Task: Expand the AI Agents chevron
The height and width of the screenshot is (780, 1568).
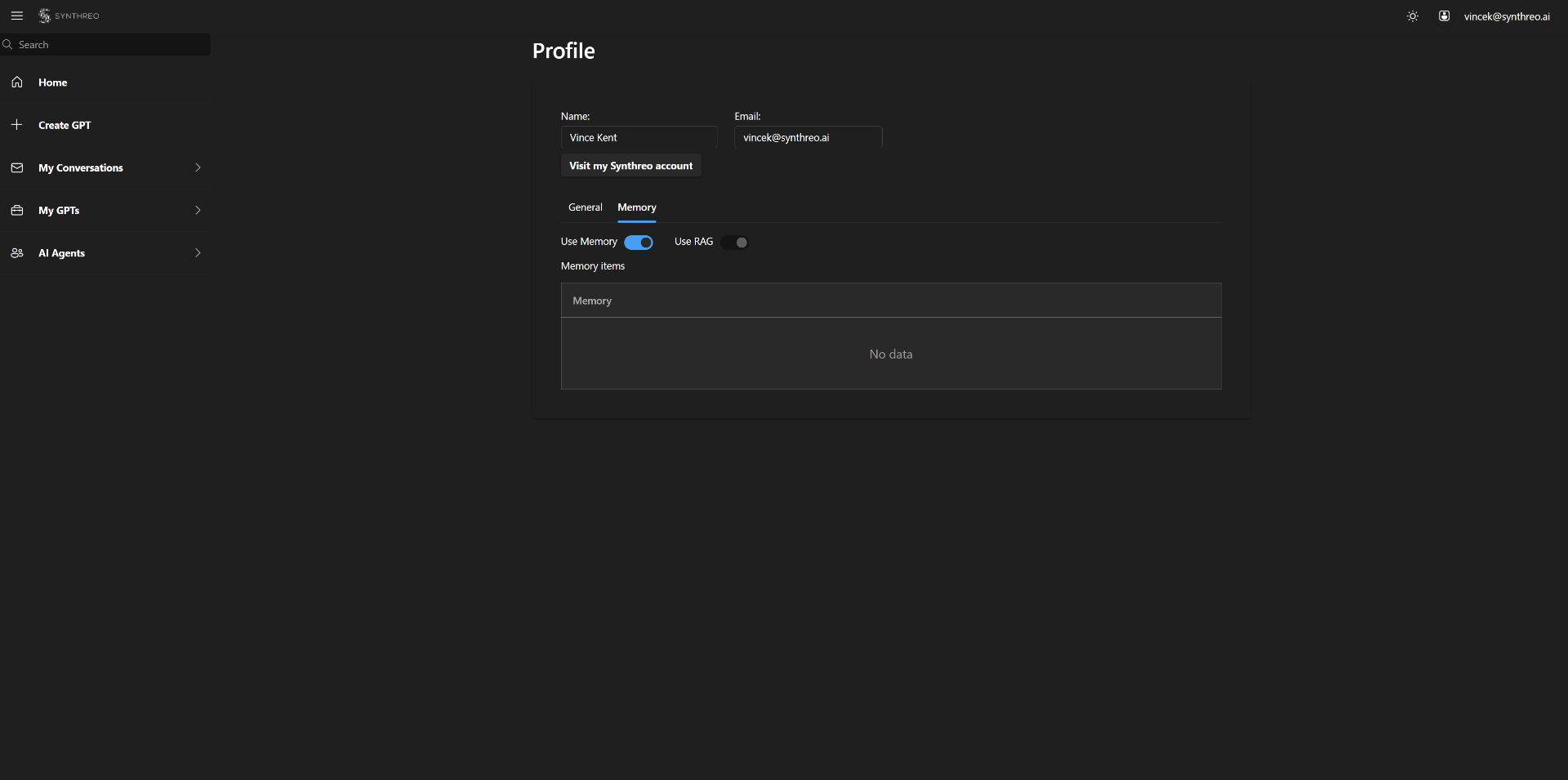Action: [198, 253]
